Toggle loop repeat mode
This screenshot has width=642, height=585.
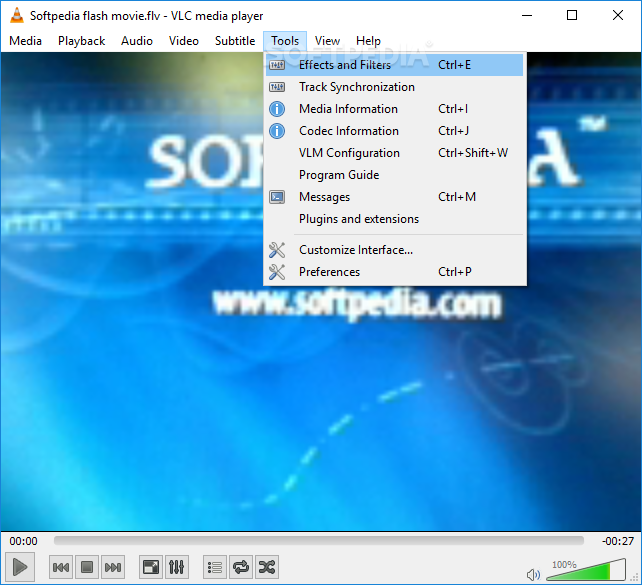241,567
